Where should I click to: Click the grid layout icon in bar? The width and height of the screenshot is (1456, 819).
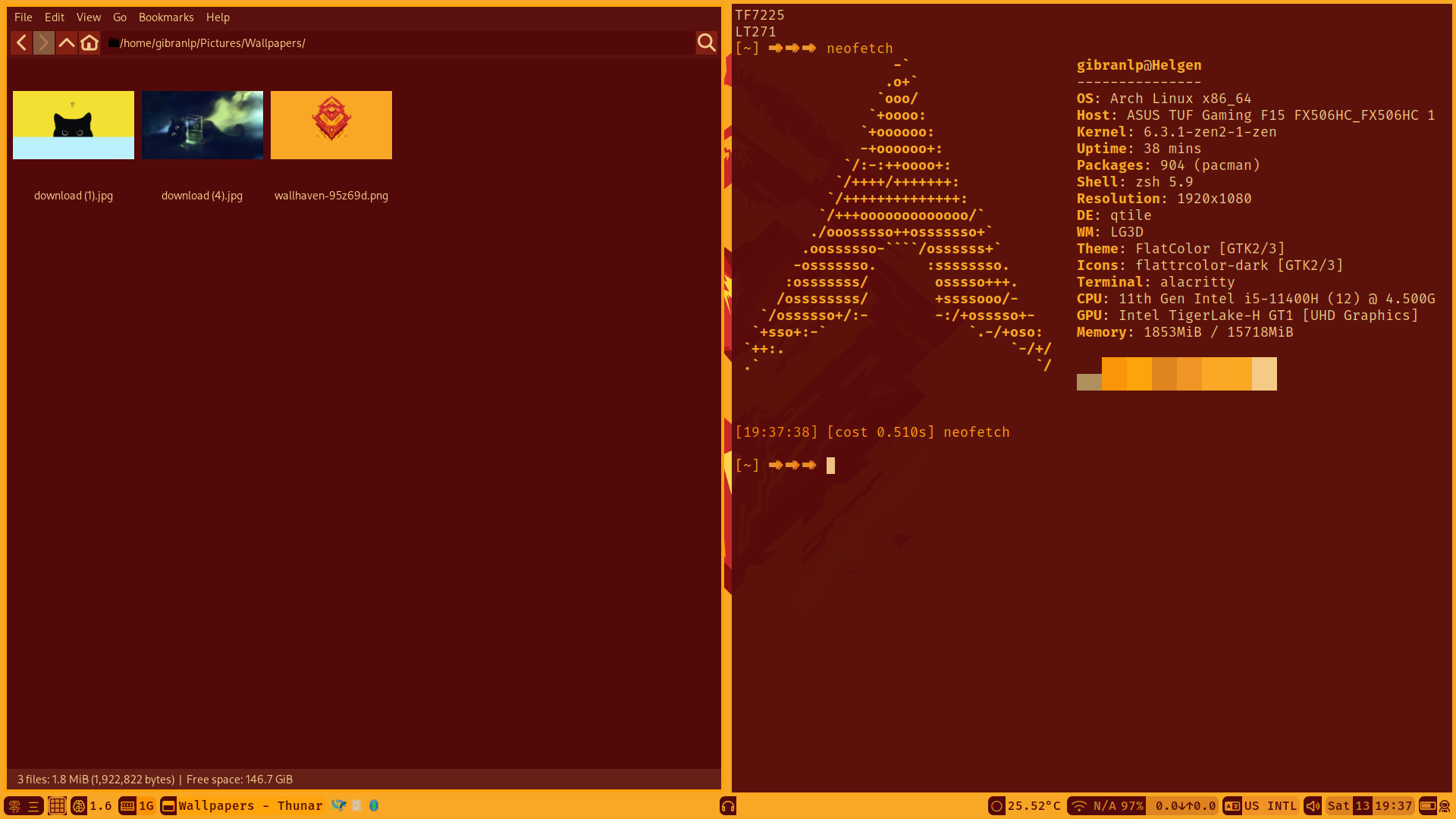[x=57, y=806]
